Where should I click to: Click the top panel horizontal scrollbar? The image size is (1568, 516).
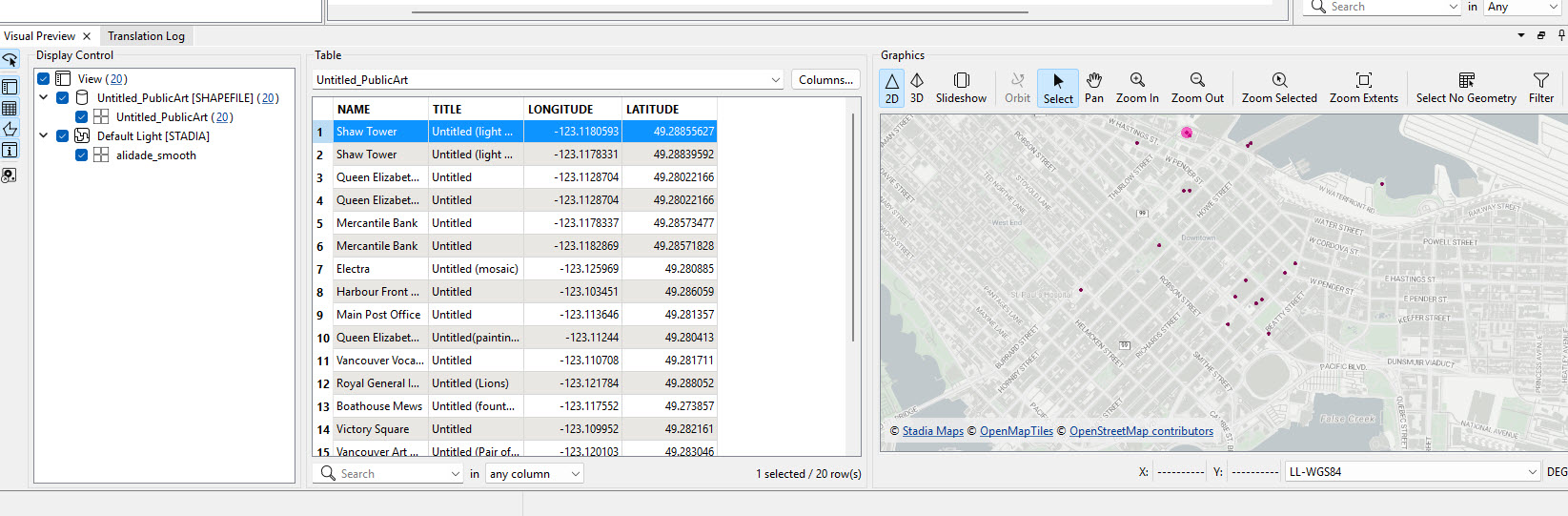pyautogui.click(x=721, y=11)
